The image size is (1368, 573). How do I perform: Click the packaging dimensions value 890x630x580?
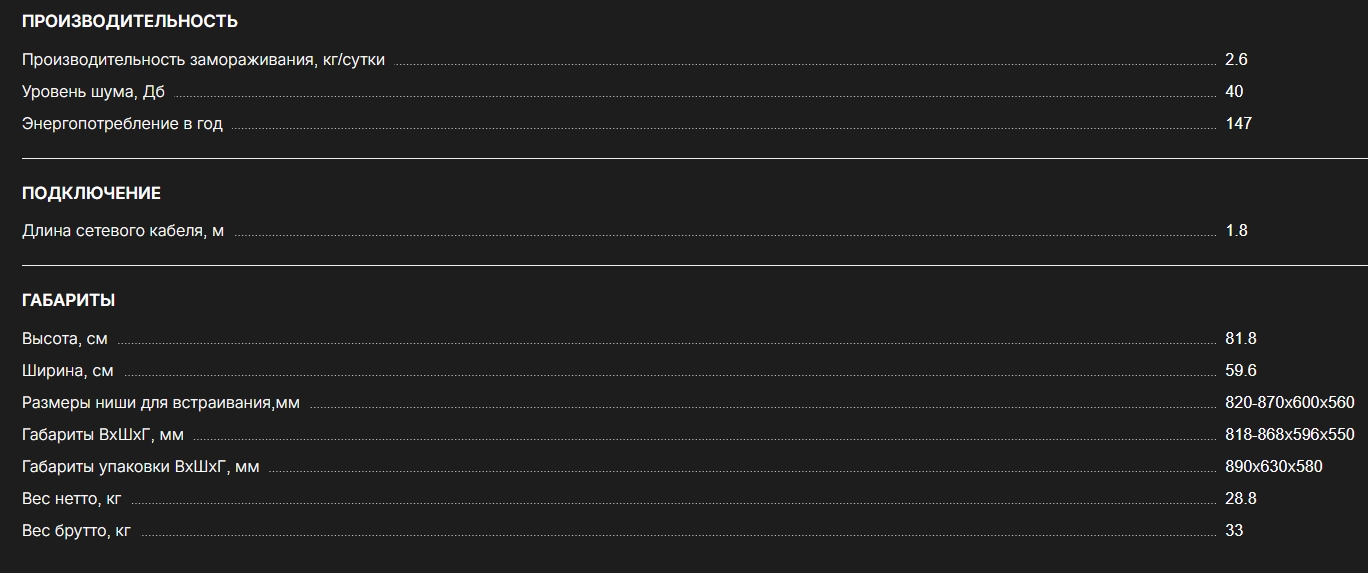[1273, 467]
